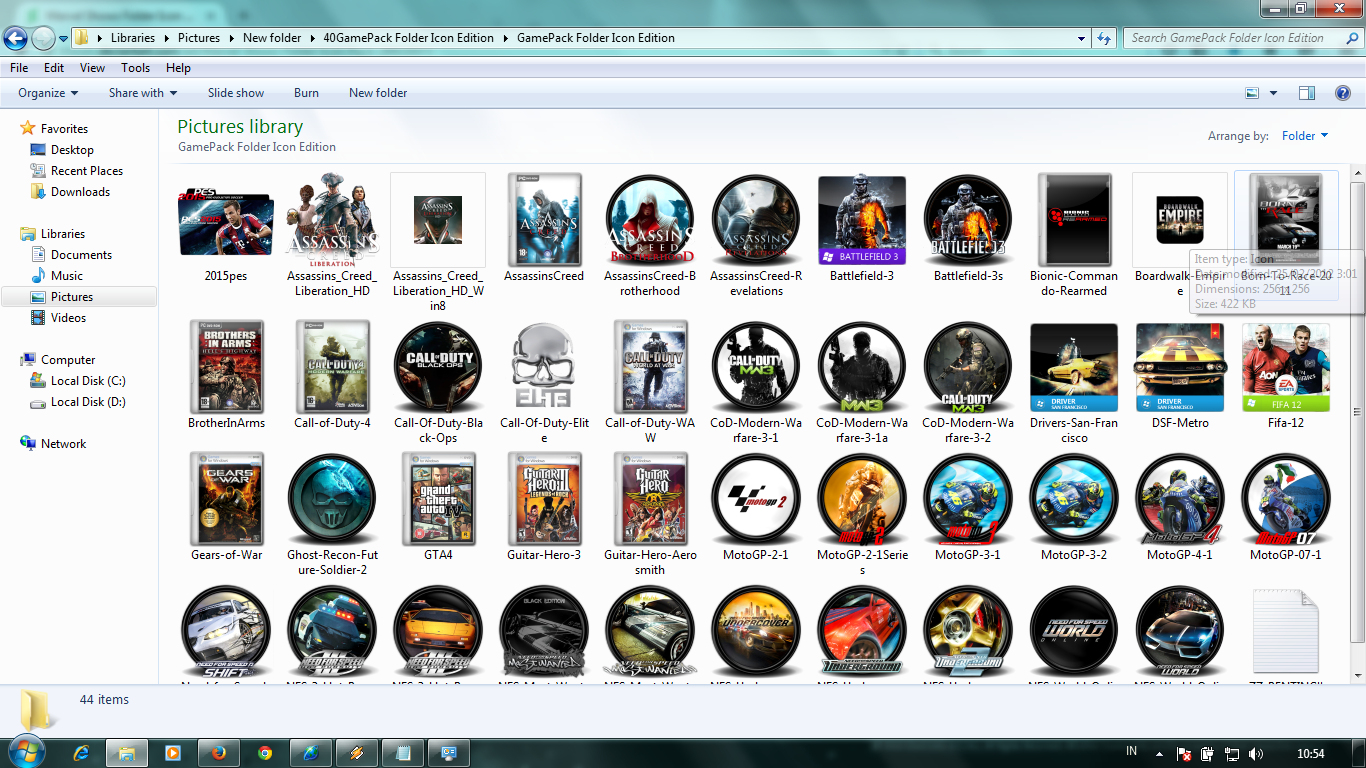Click the Burn toolbar button
This screenshot has height=768, width=1366.
[307, 93]
